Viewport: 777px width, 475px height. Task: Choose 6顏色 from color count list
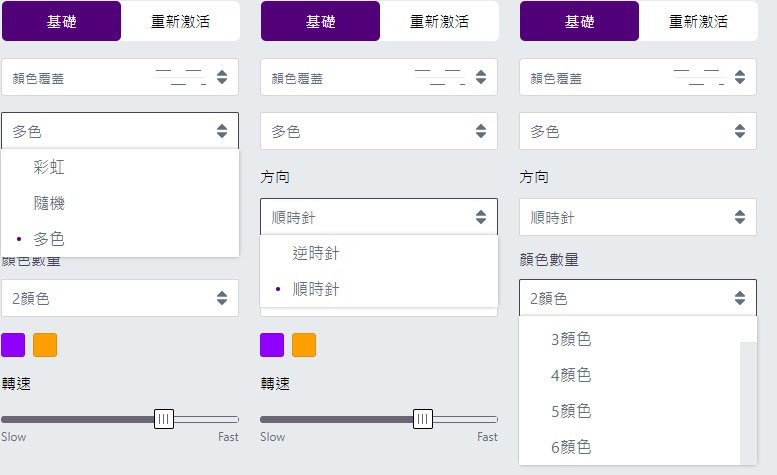pos(629,447)
